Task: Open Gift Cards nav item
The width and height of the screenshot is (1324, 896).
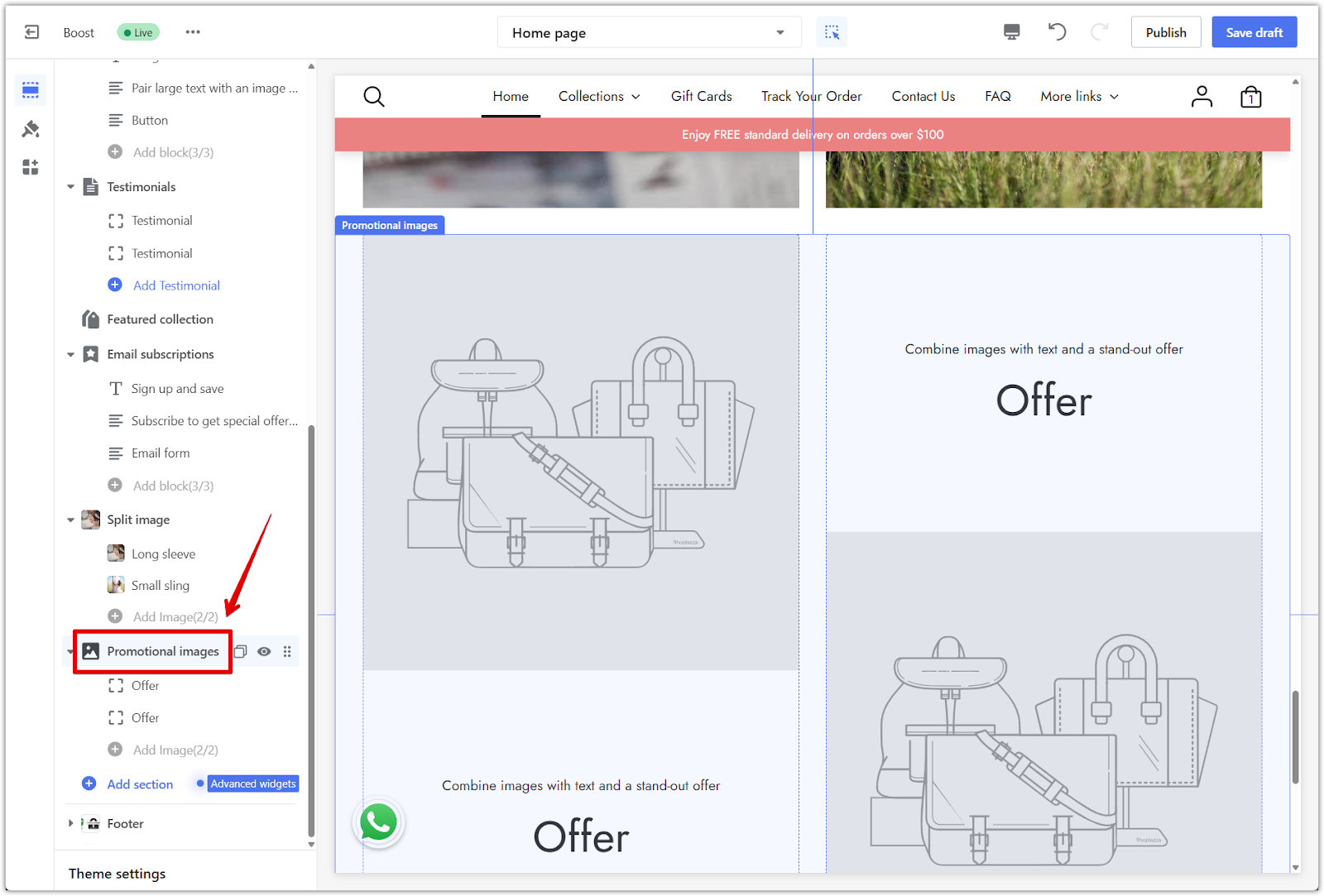Action: 702,96
